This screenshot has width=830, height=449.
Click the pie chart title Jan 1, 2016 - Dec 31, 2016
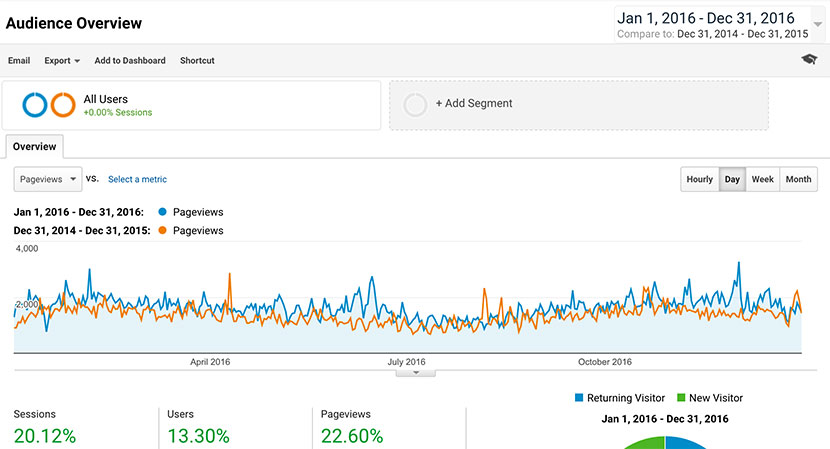point(665,419)
